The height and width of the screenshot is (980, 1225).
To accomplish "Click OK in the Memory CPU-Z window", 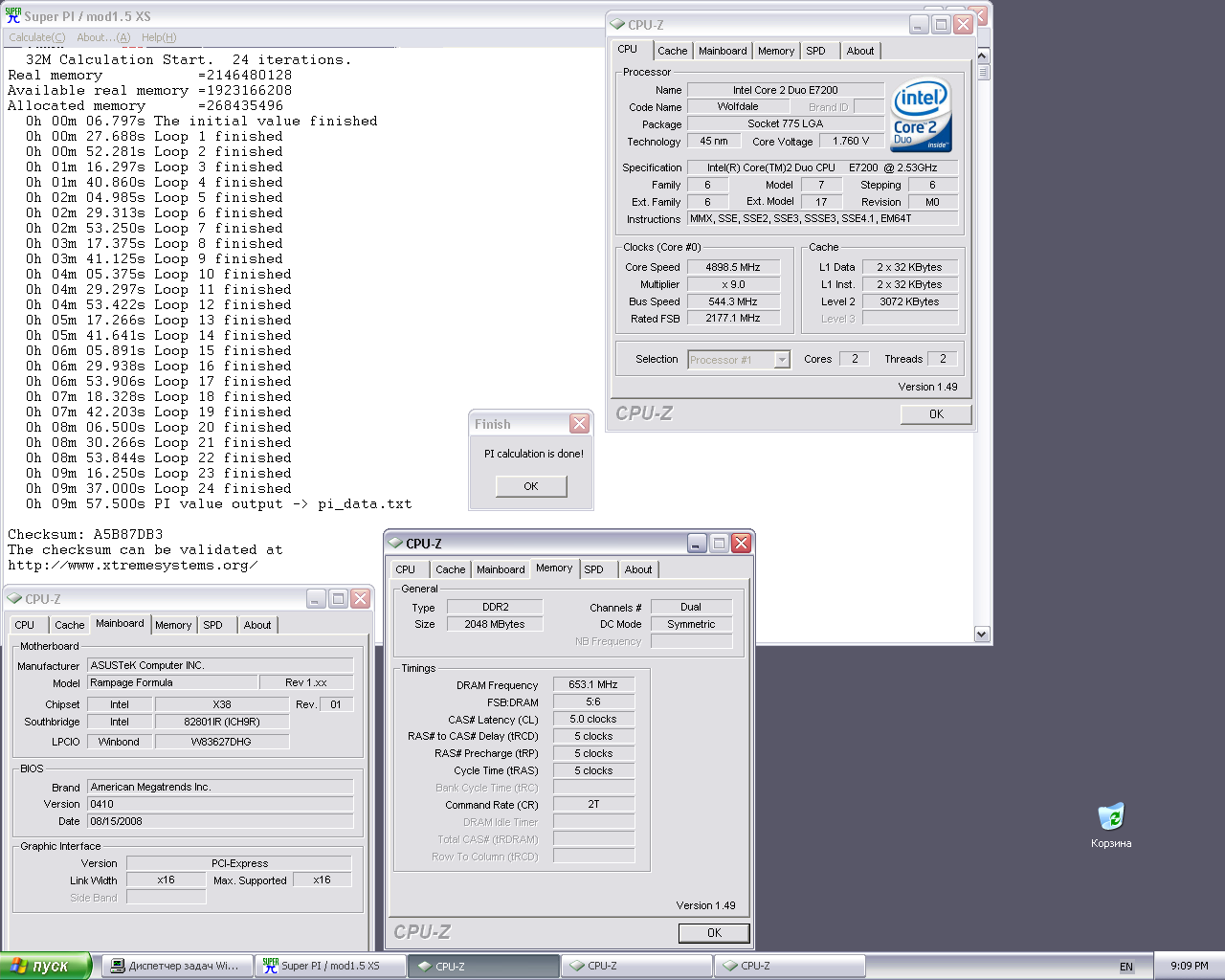I will coord(714,932).
